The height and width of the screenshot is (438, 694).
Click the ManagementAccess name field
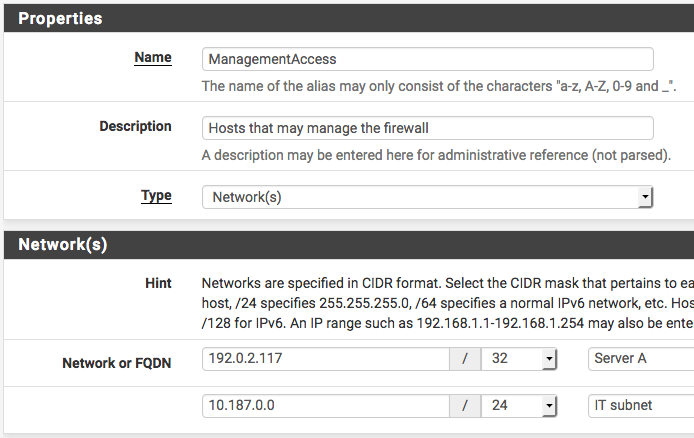427,59
